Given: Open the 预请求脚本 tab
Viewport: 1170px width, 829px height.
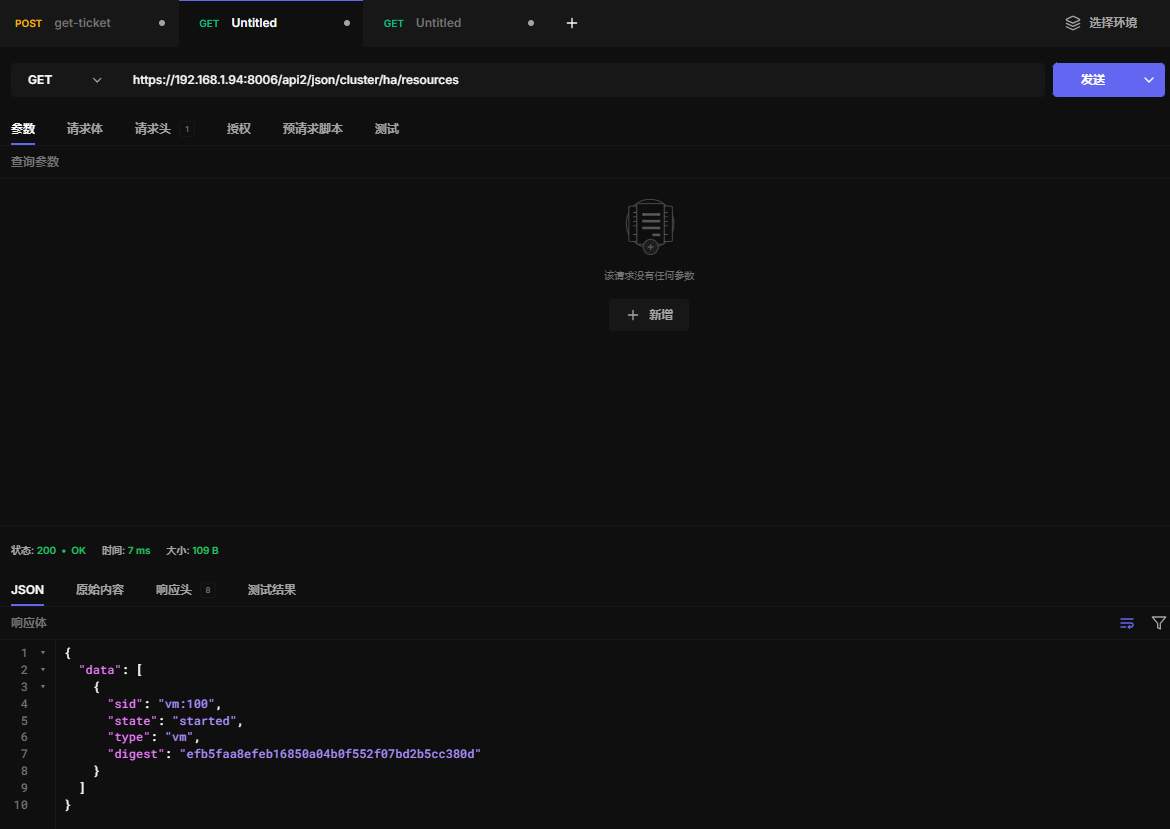Looking at the screenshot, I should coord(312,129).
